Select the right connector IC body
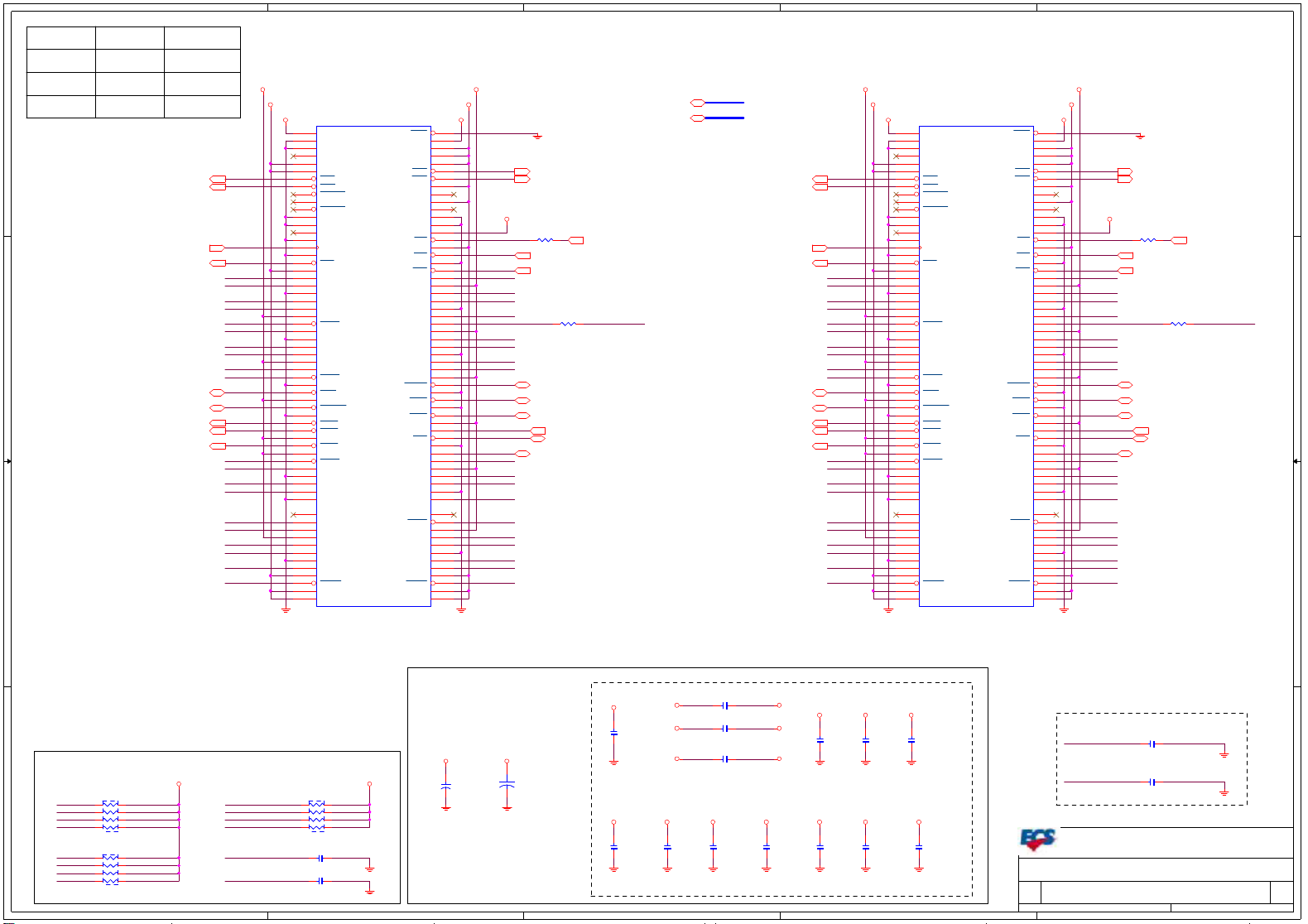 point(976,366)
